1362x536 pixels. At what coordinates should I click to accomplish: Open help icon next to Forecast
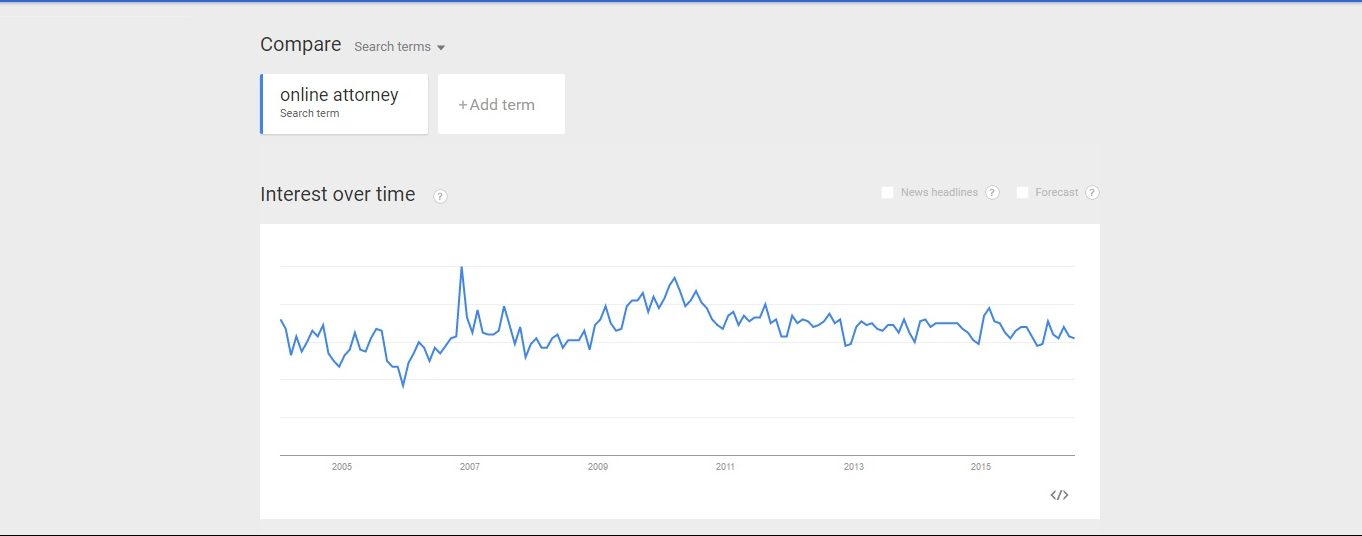tap(1092, 193)
